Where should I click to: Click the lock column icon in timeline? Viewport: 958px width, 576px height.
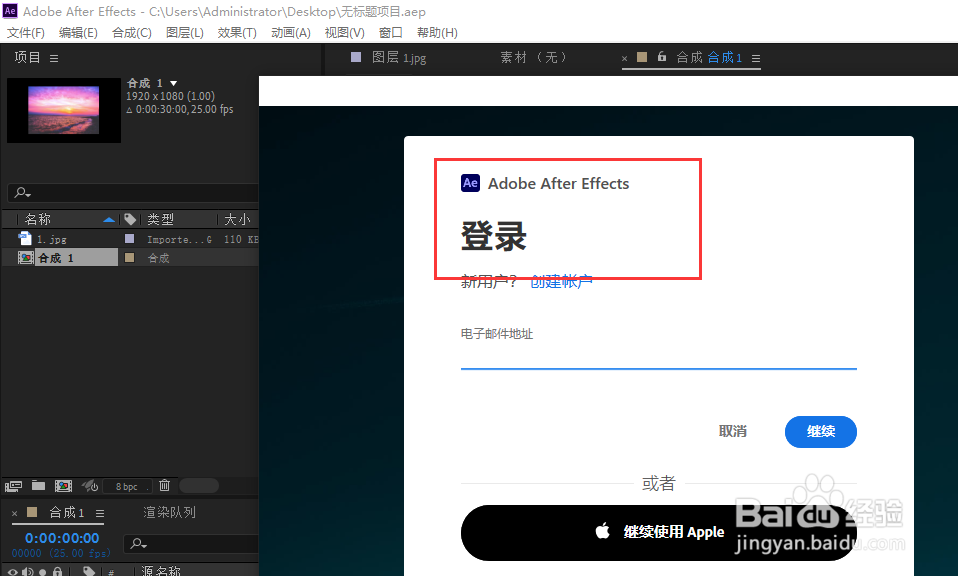(57, 572)
